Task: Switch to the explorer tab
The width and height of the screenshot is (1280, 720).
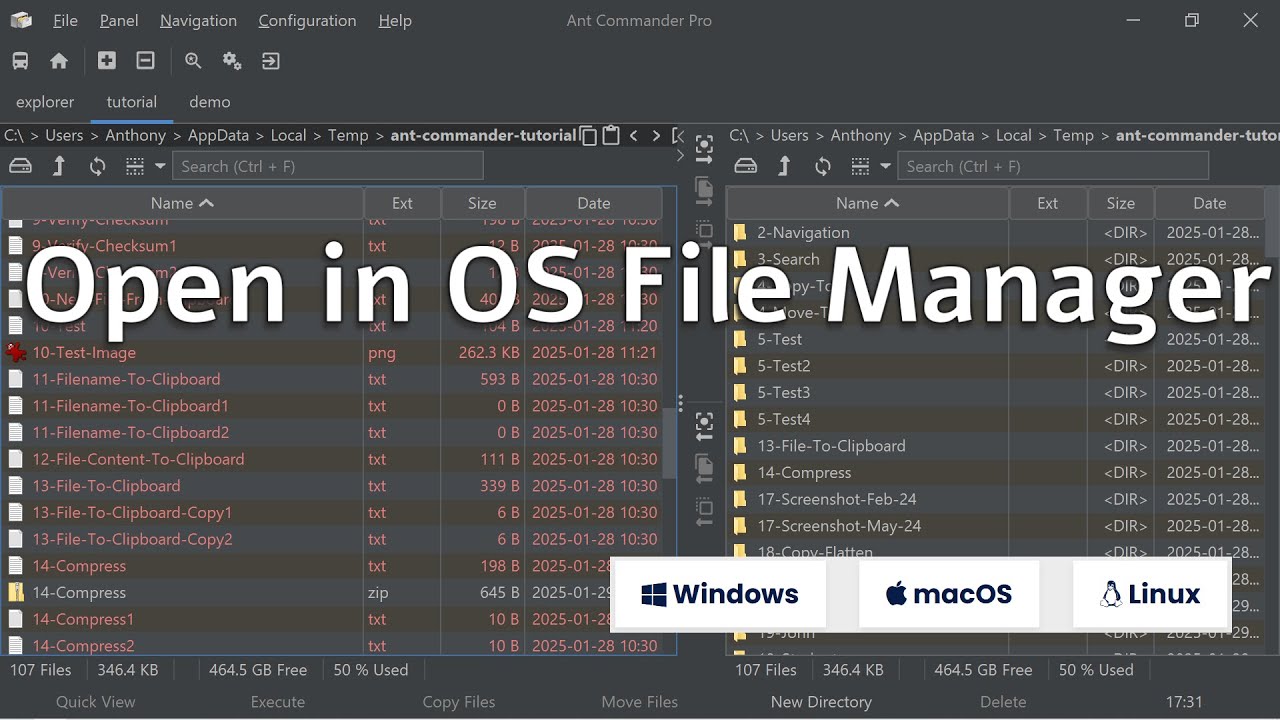Action: click(45, 102)
